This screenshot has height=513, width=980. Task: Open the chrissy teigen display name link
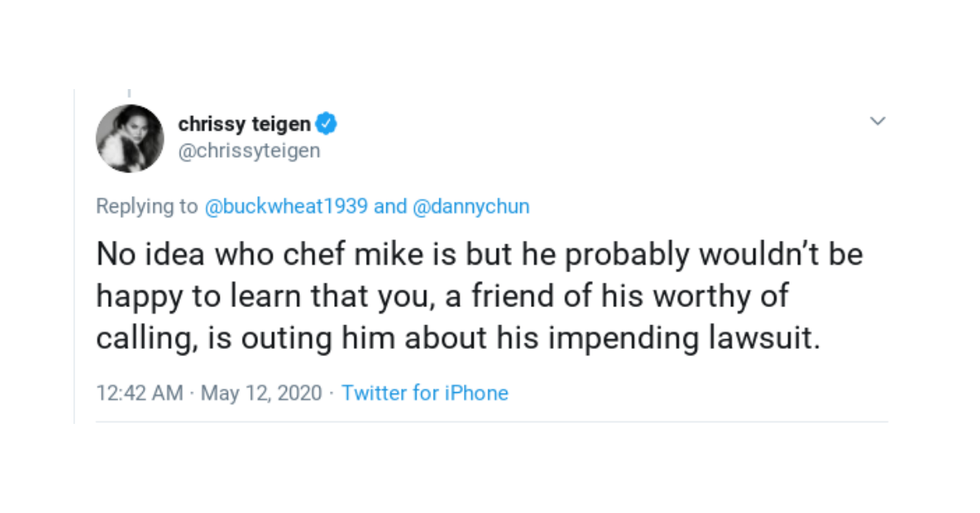244,125
